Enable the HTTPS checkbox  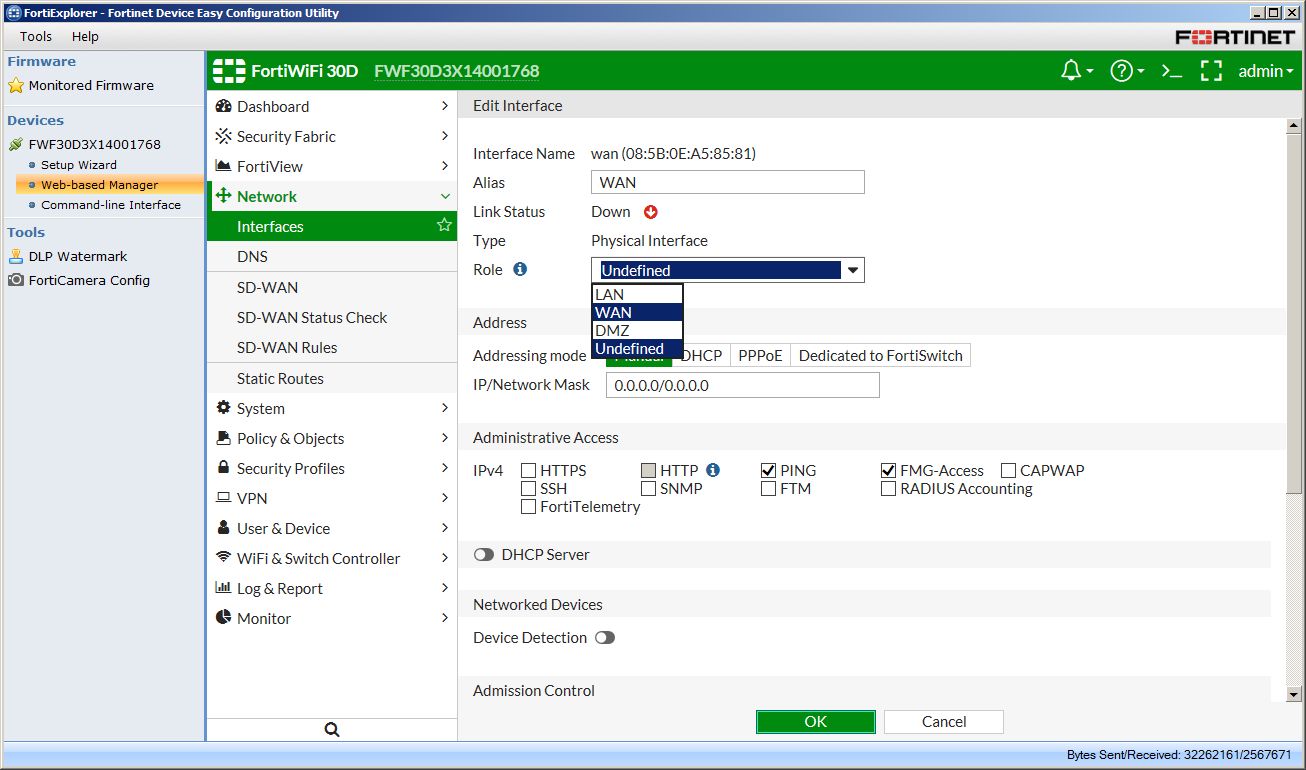click(528, 470)
